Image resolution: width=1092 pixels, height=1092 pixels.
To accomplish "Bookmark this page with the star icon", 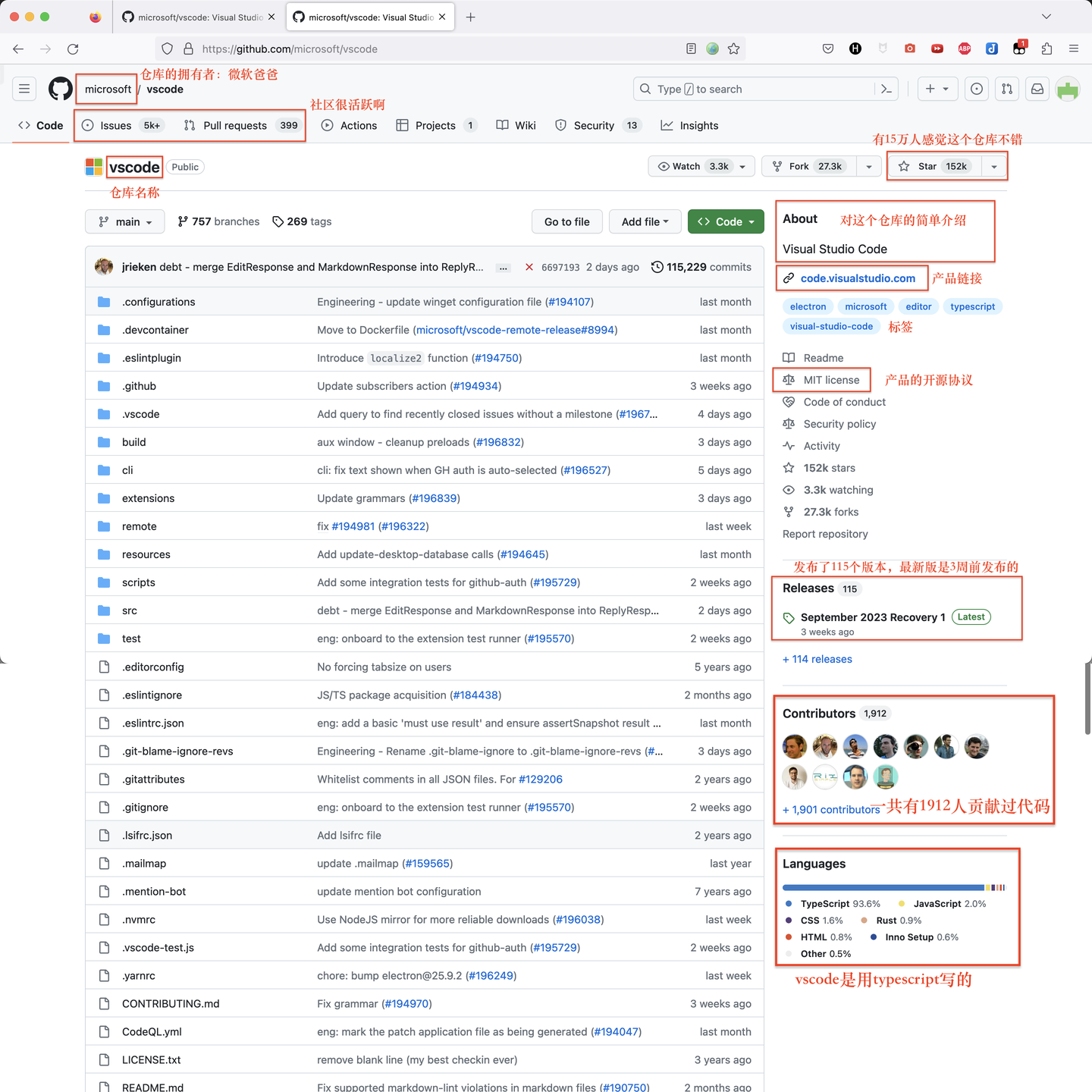I will click(733, 49).
